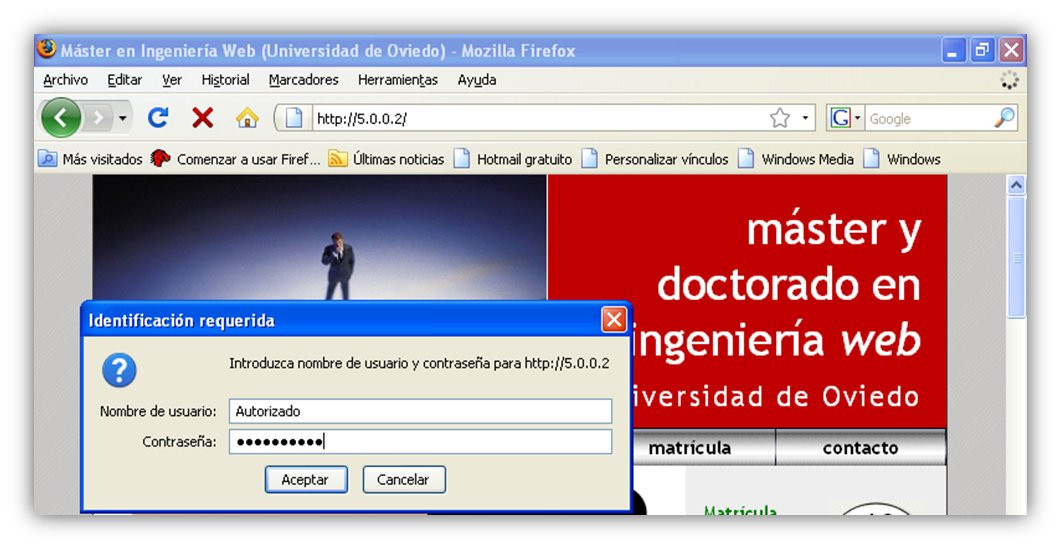Open Comenzar a usar Firefox bookmark

[235, 159]
